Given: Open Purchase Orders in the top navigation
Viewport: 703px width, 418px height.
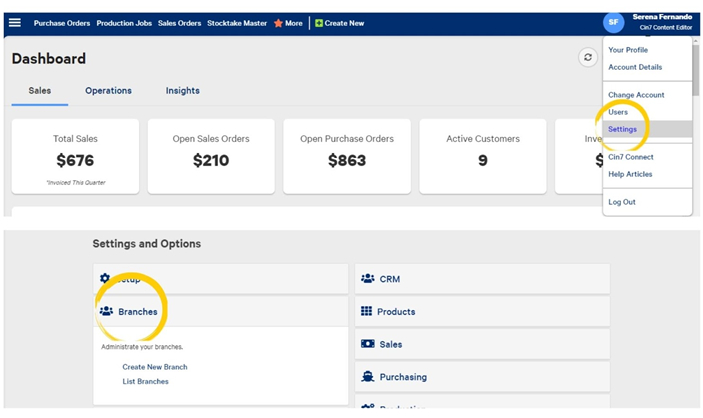Looking at the screenshot, I should pos(62,23).
